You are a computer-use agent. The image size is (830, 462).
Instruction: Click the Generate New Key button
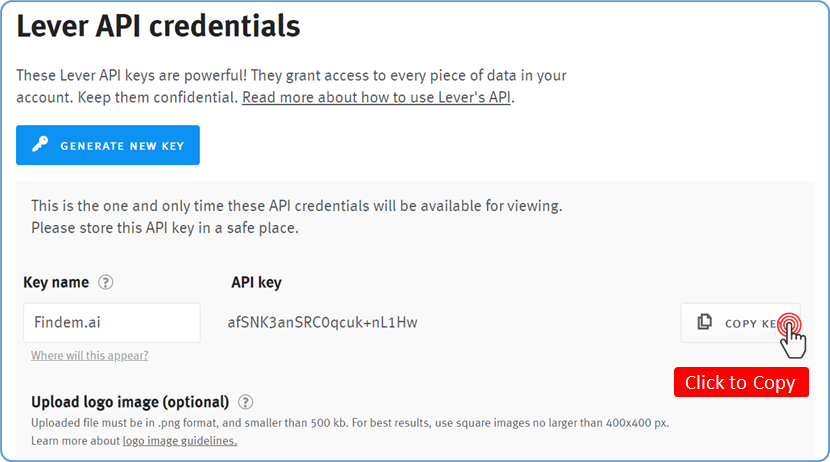point(108,145)
